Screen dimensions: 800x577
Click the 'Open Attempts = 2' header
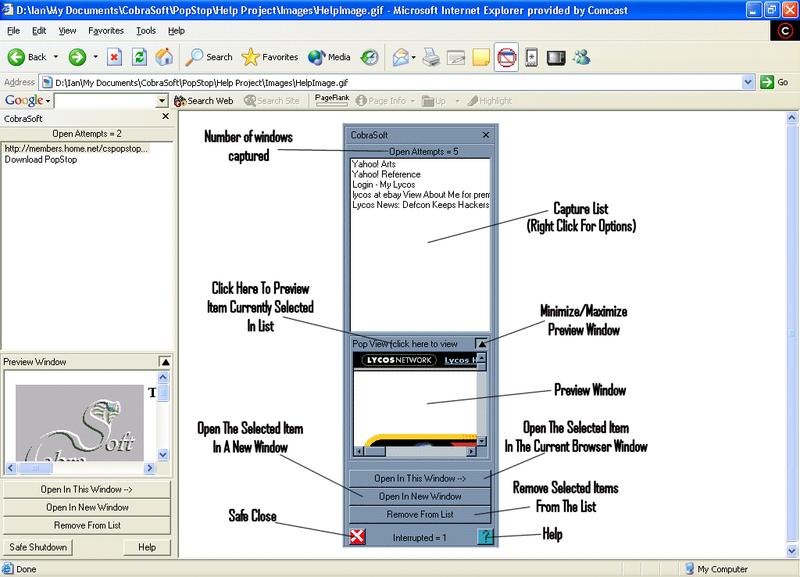click(87, 134)
